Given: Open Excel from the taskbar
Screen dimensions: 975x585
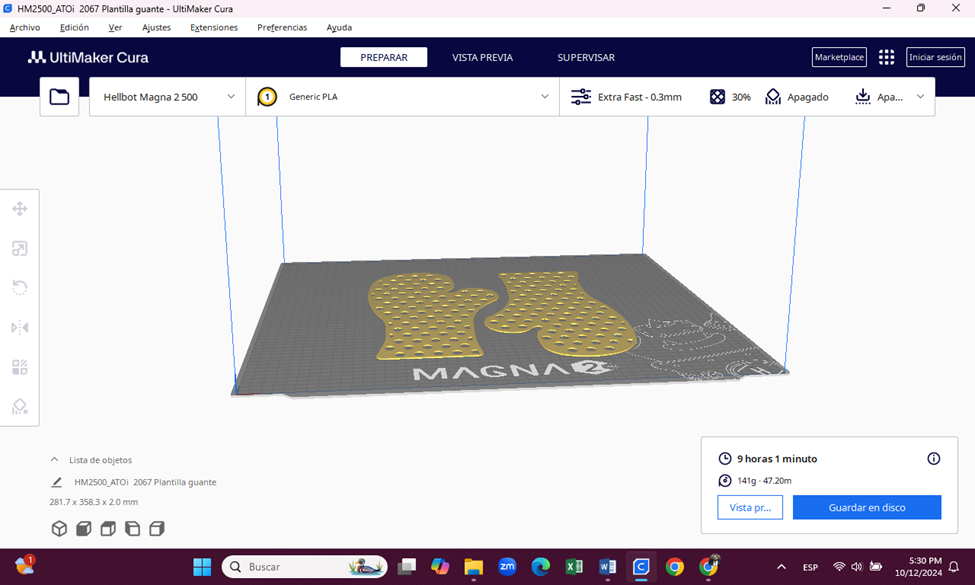Looking at the screenshot, I should [574, 566].
